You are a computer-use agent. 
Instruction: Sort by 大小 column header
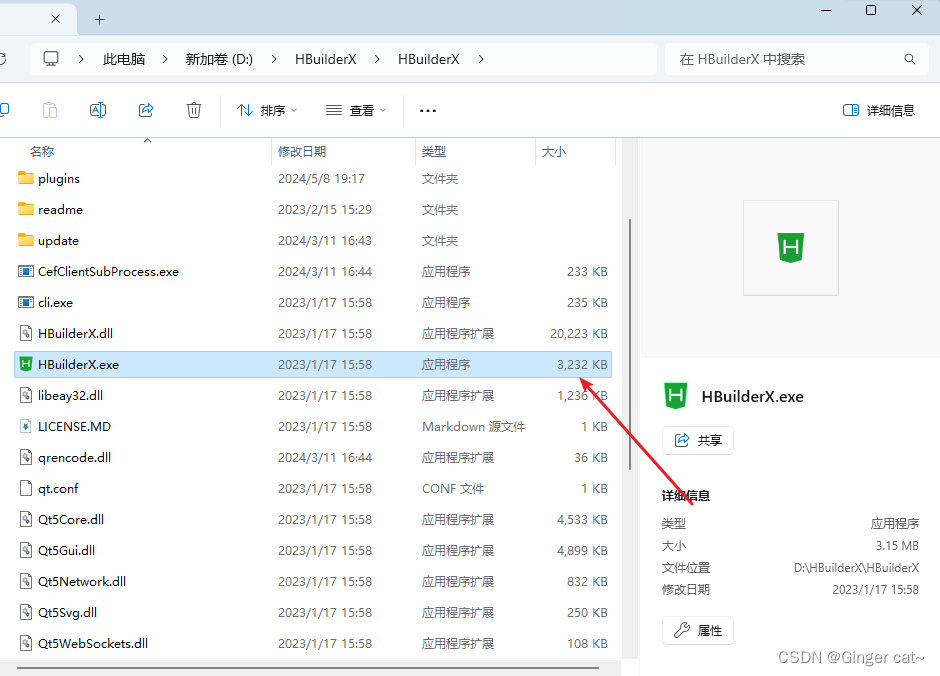click(x=554, y=152)
